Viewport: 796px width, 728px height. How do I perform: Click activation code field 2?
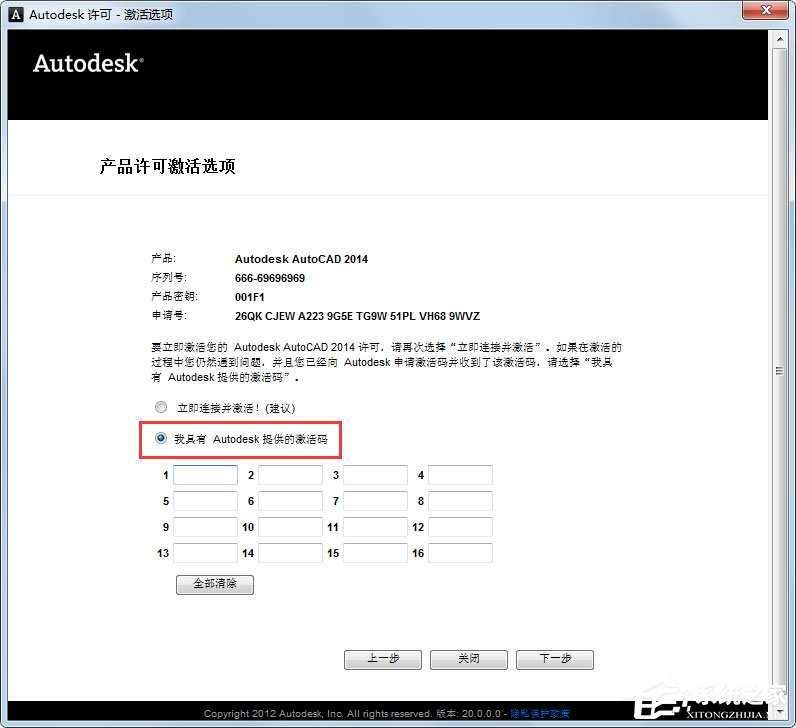click(290, 475)
